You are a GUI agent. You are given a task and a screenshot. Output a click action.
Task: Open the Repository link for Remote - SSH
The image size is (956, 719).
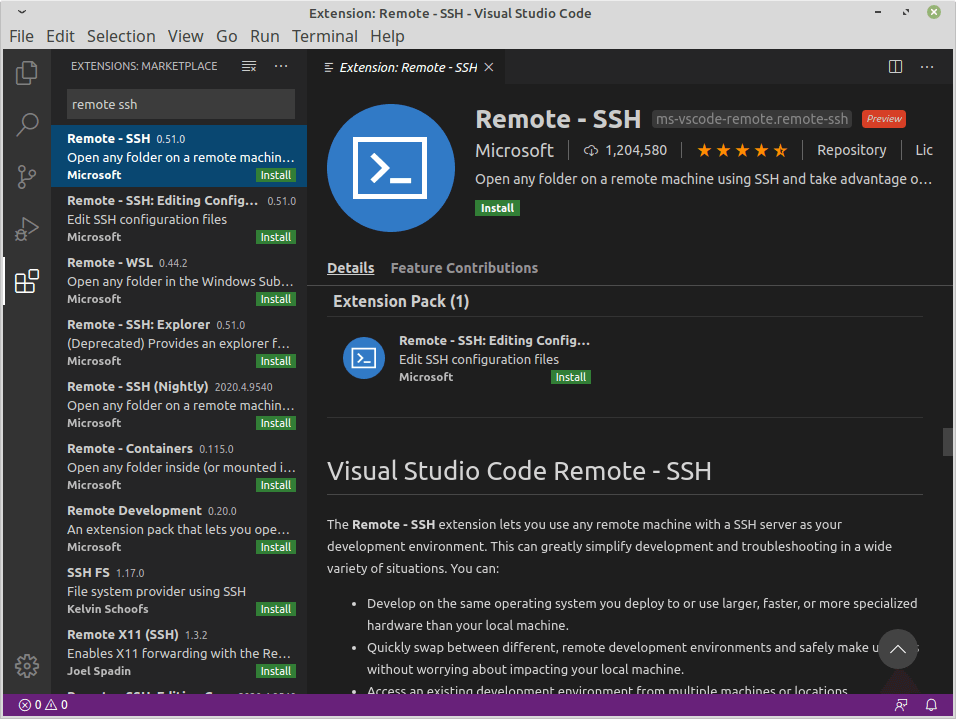[851, 150]
